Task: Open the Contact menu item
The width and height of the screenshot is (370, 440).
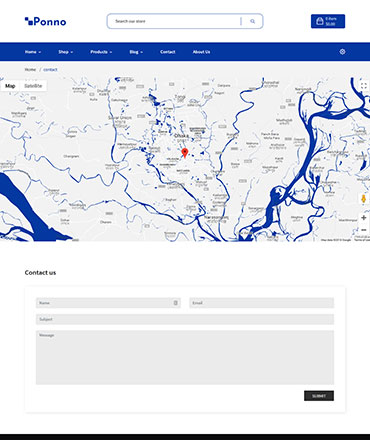Action: pos(168,52)
